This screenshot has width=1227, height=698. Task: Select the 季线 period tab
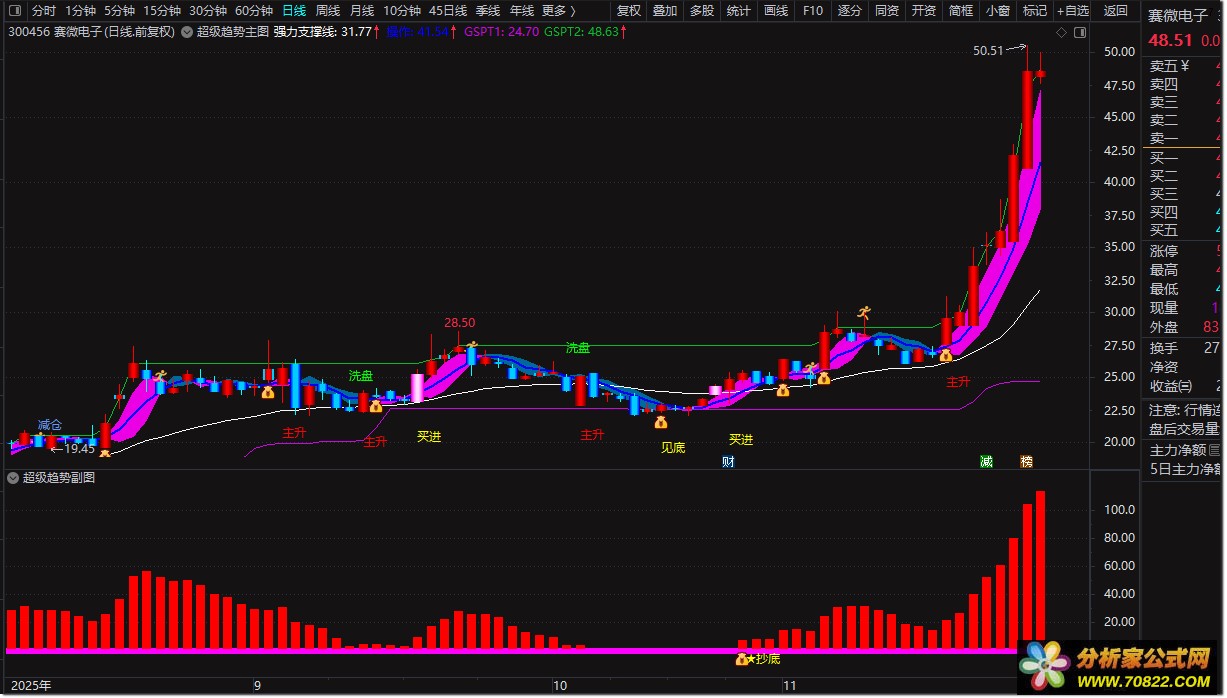point(488,11)
